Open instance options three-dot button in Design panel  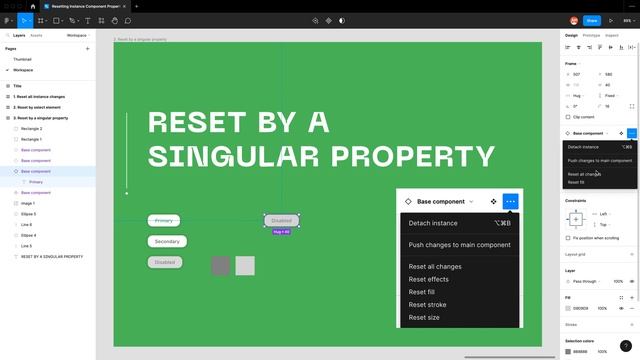632,133
